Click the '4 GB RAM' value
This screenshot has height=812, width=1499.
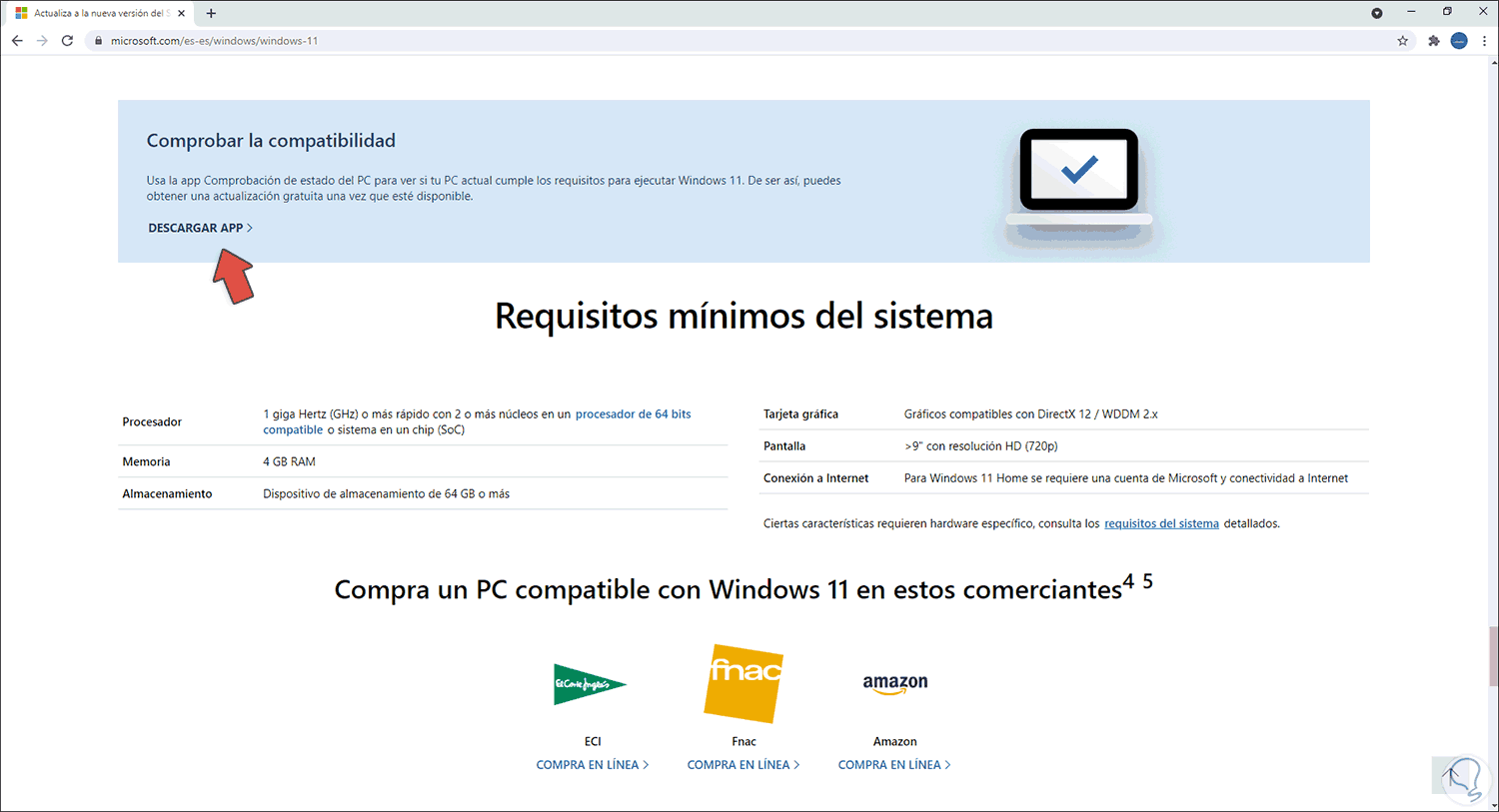click(x=289, y=462)
